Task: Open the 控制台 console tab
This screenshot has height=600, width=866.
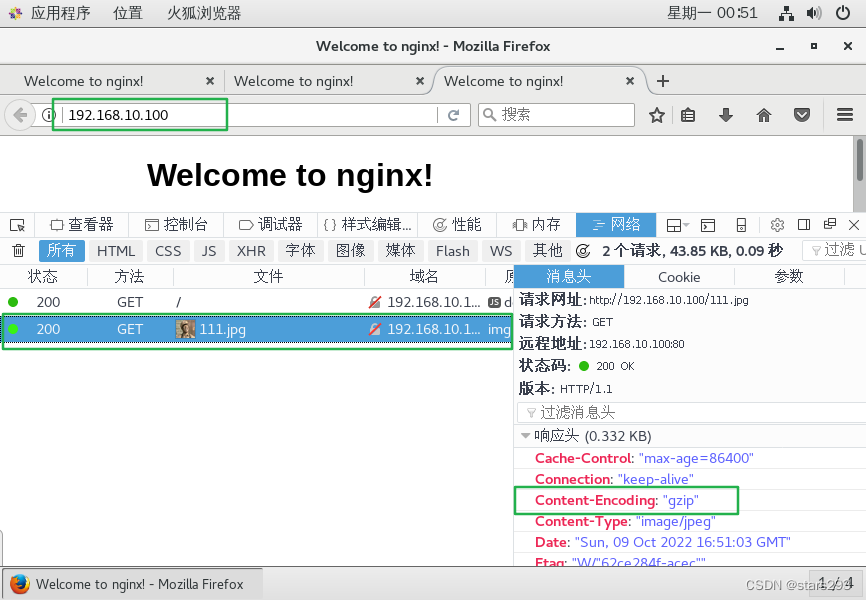Action: tap(176, 225)
